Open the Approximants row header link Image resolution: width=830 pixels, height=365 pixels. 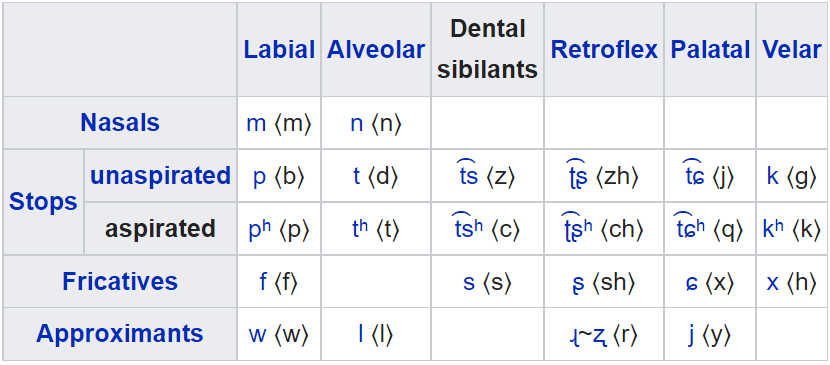pos(120,334)
